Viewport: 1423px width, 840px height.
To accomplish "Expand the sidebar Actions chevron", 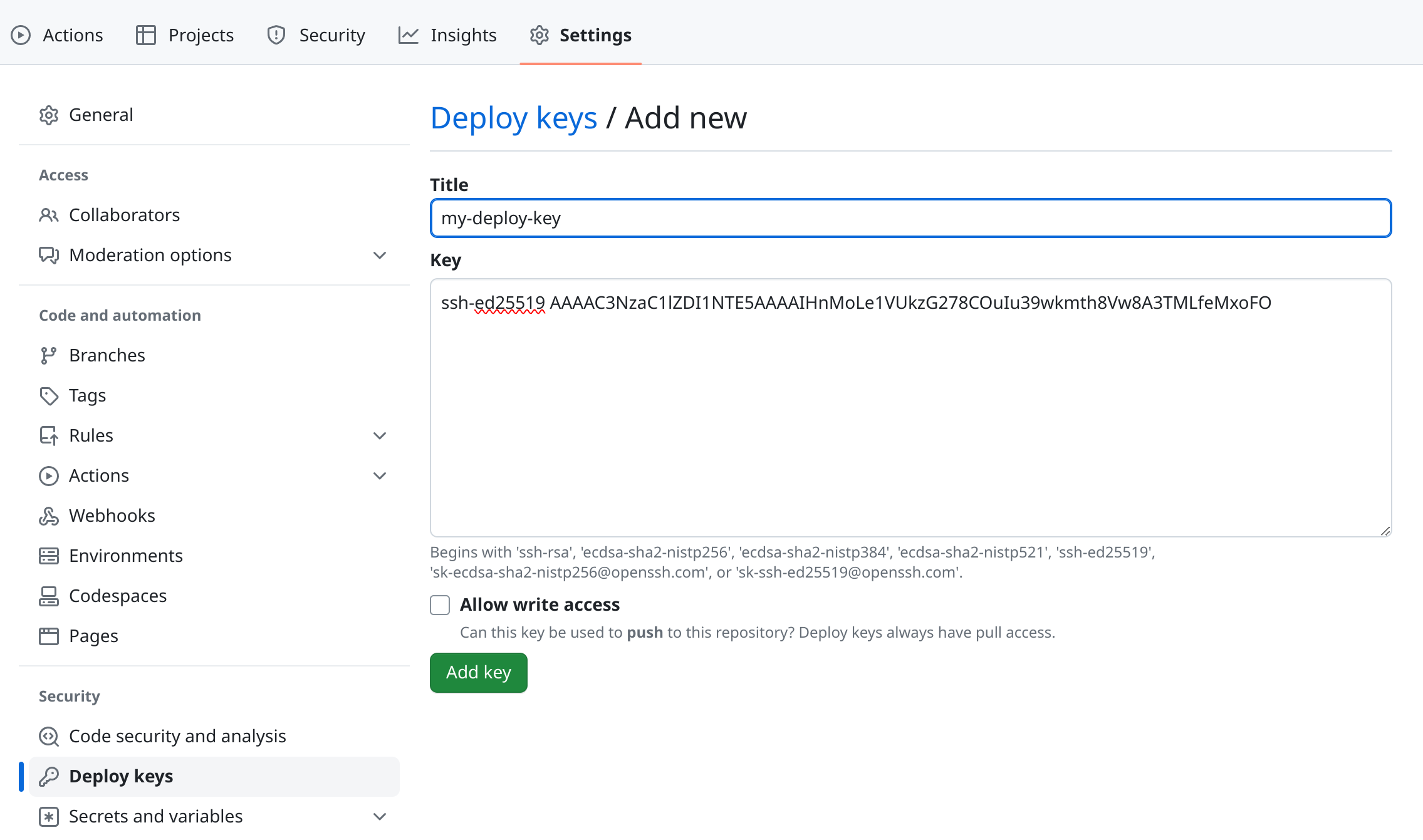I will (380, 476).
